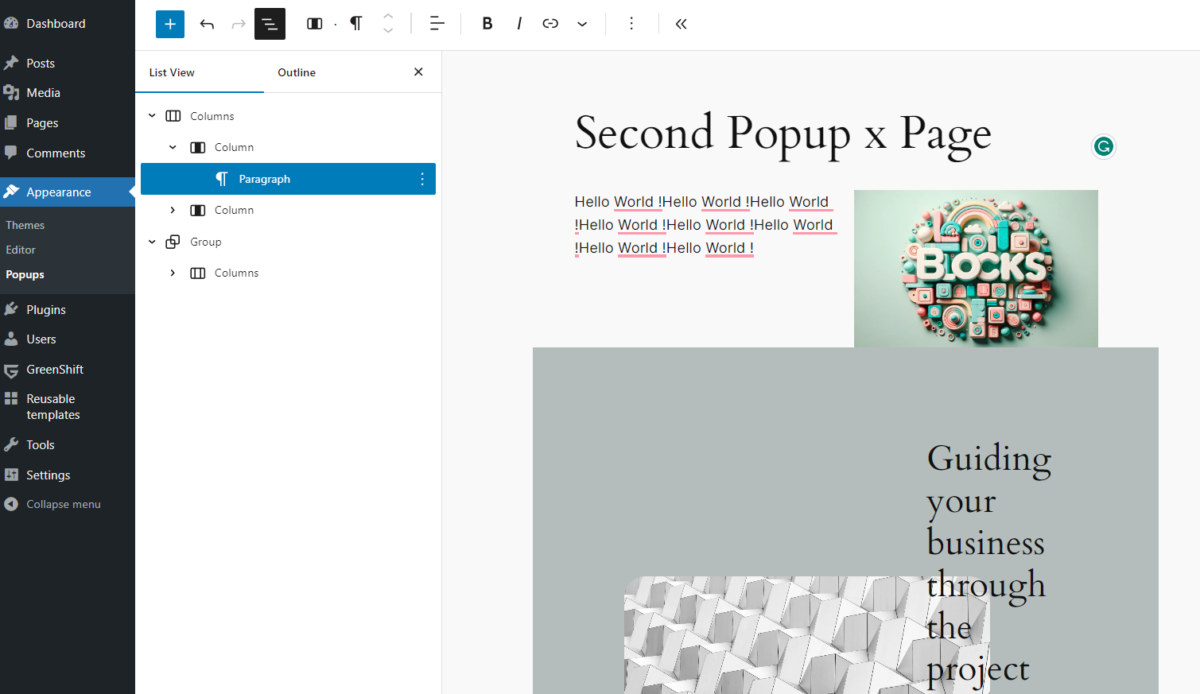Select the Blocks image in the editor
Screen dimensions: 1200x694
(x=975, y=268)
